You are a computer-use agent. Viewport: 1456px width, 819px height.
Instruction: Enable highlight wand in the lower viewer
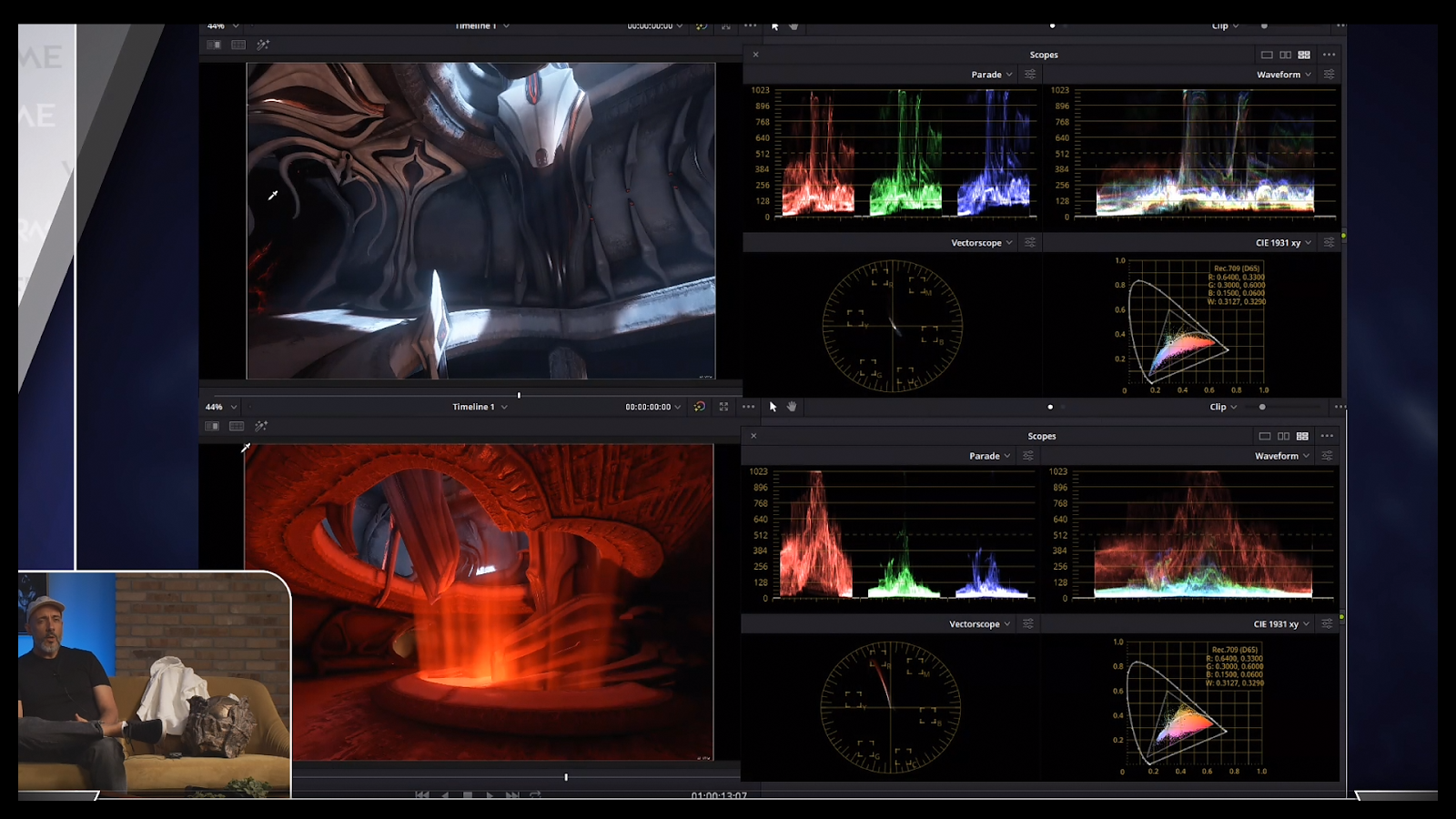tap(261, 426)
